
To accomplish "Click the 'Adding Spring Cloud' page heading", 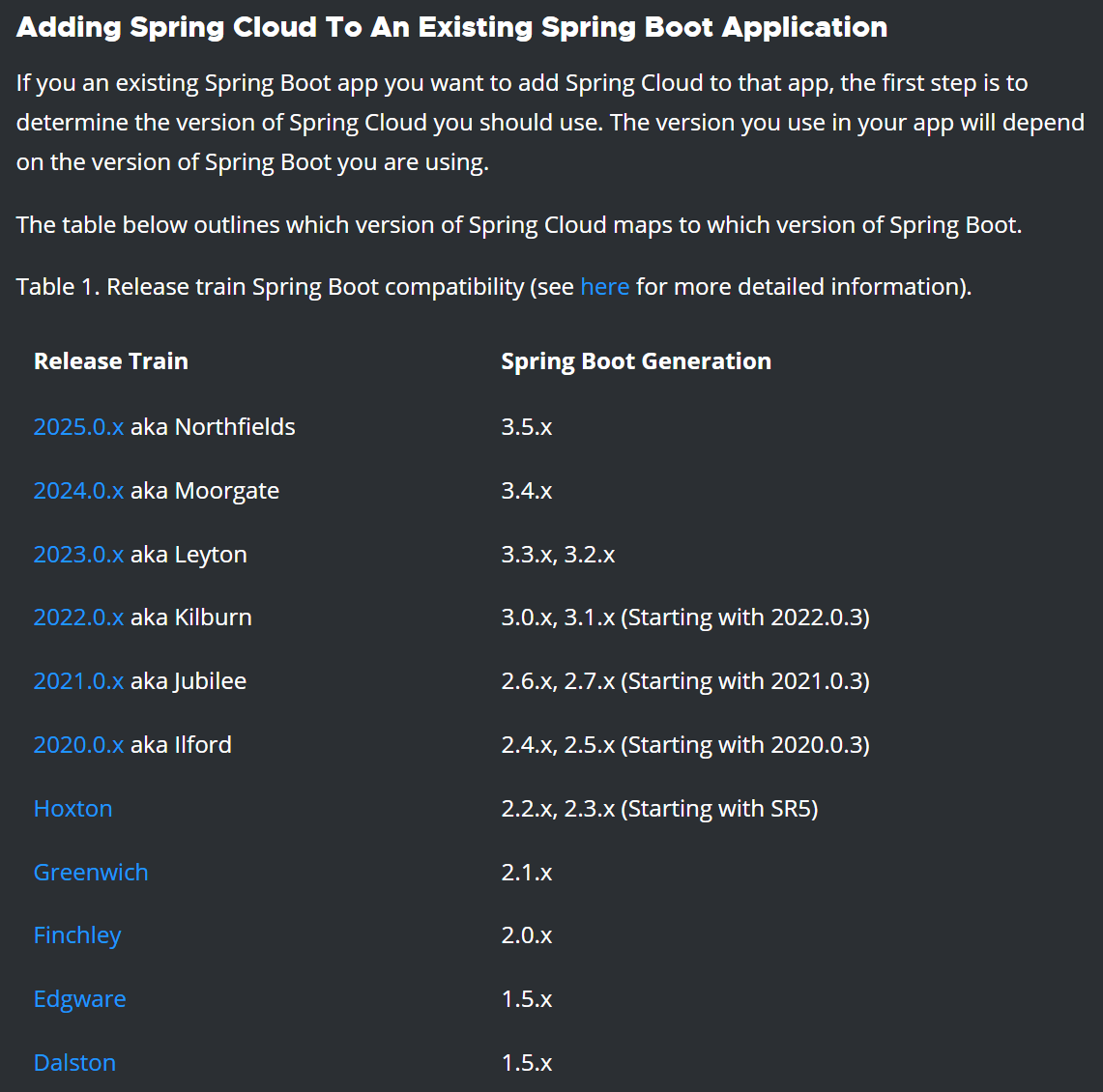I will [451, 27].
